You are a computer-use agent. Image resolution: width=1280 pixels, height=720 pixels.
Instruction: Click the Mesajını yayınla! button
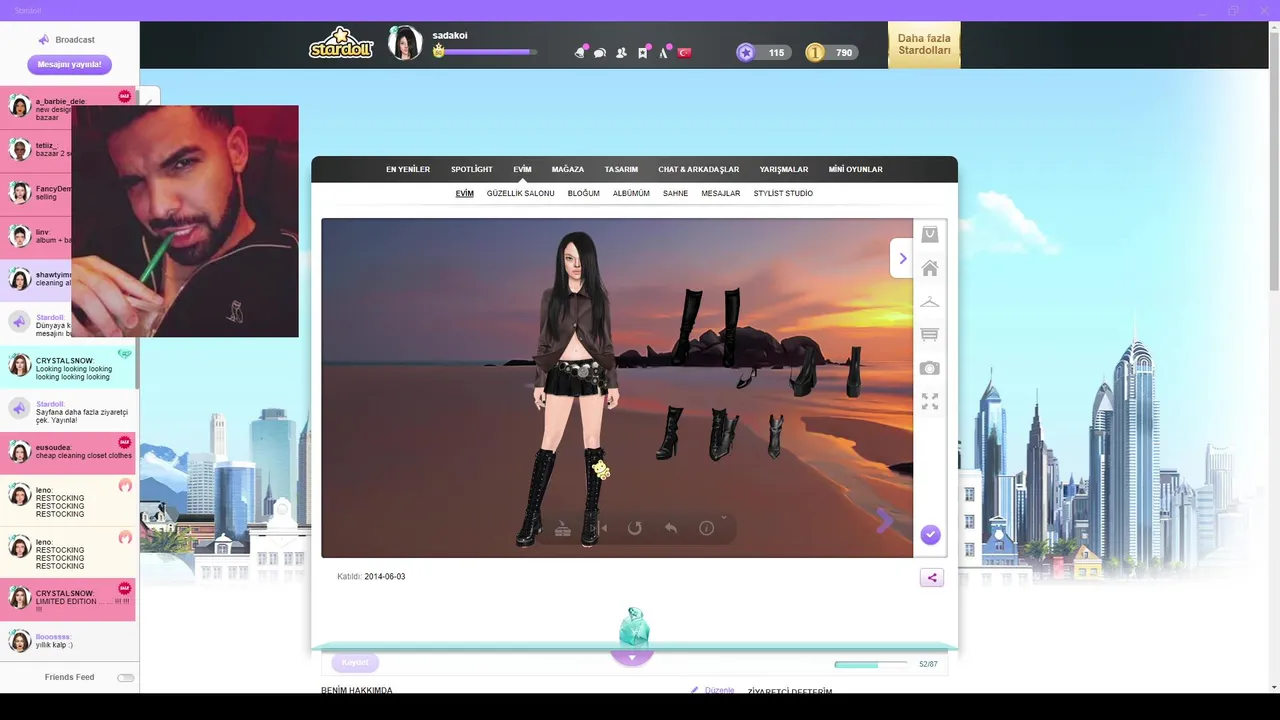pos(69,64)
